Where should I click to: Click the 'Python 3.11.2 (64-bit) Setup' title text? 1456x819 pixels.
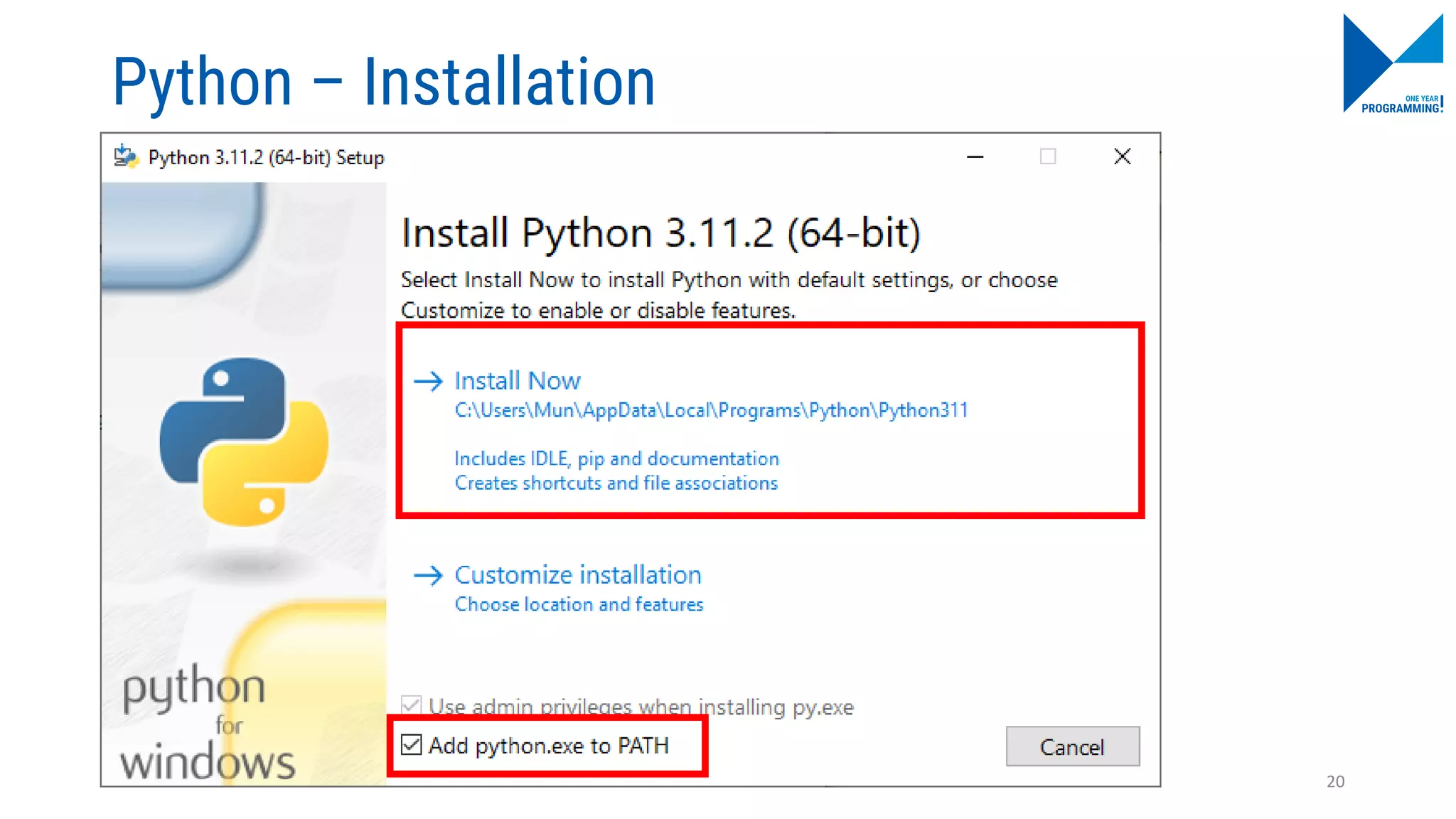(x=266, y=157)
